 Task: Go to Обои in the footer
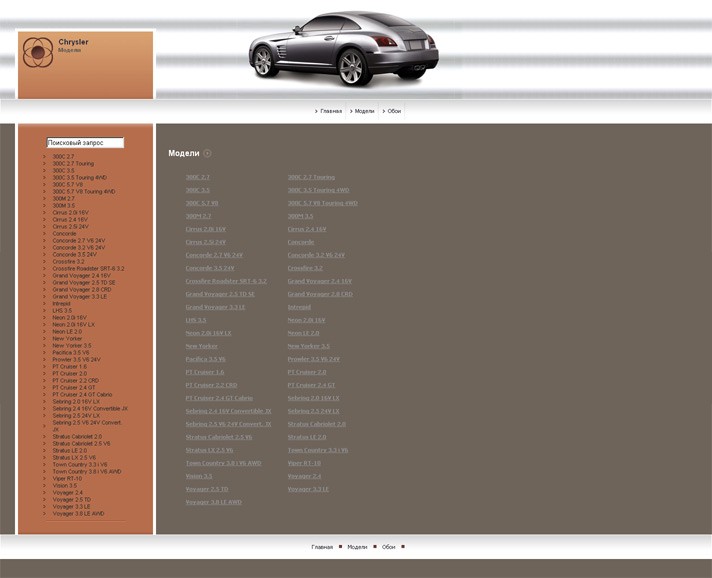388,547
